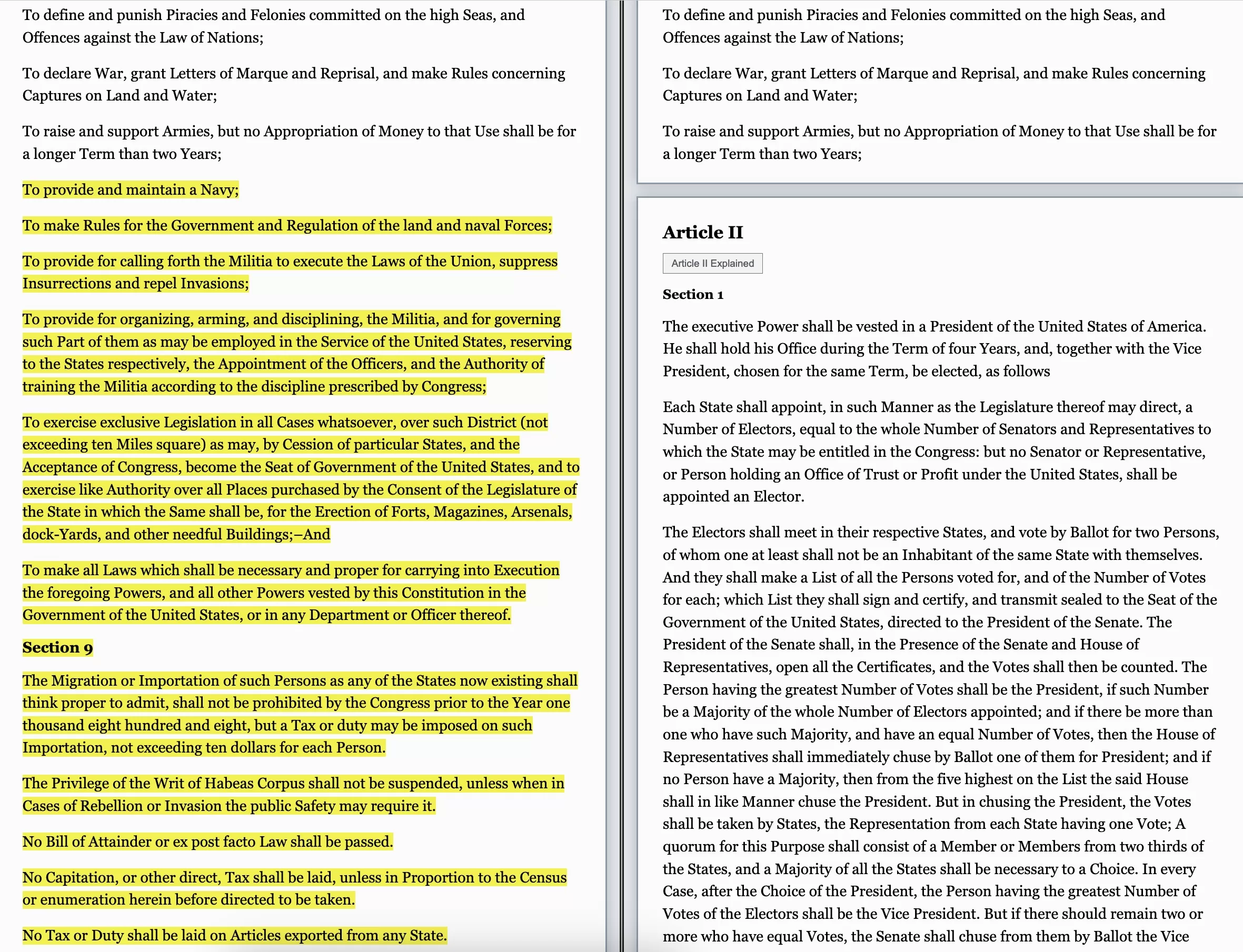Click the vertical divider between the two panes
Viewport: 1243px width, 952px height.
coord(621,476)
